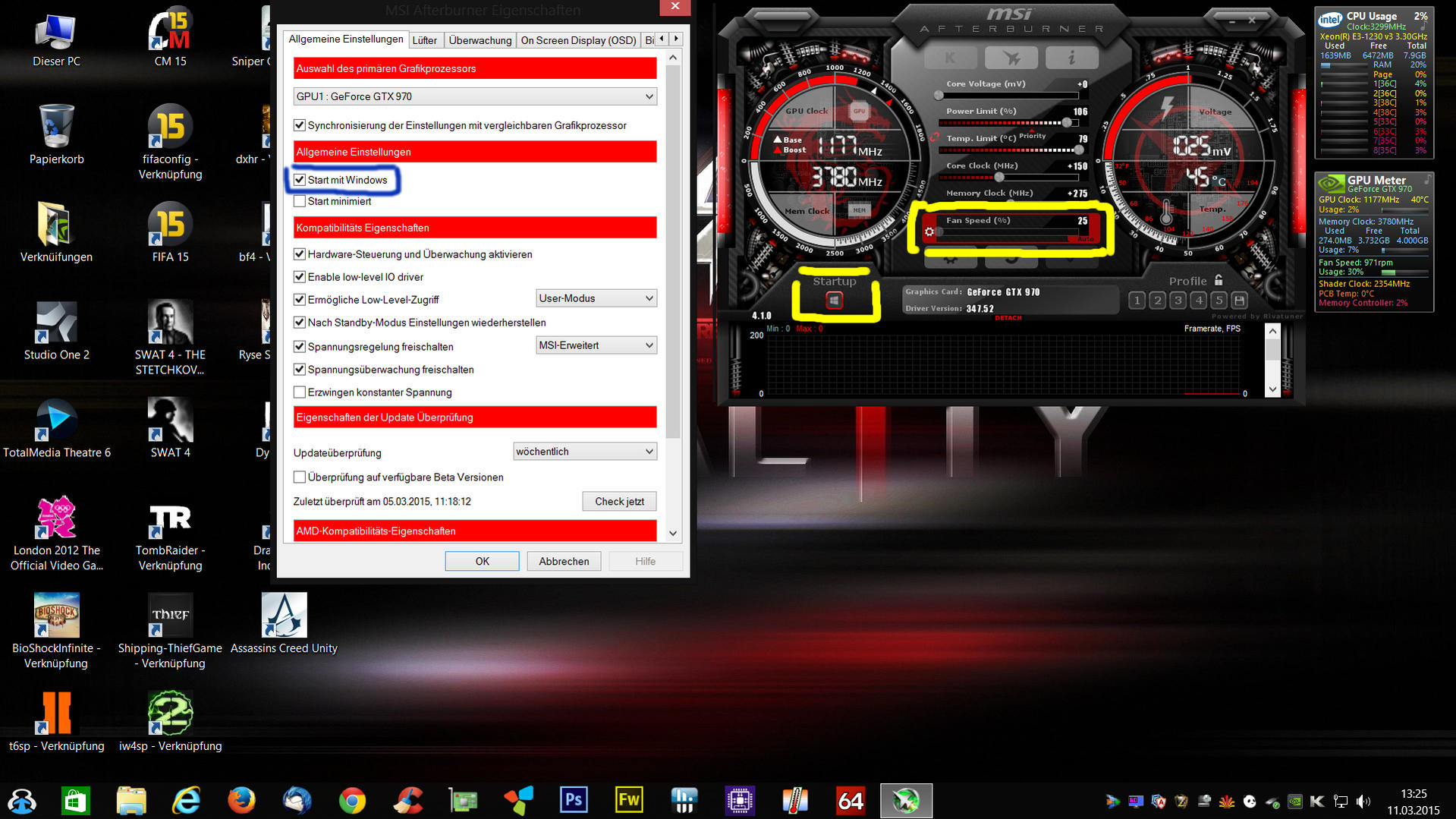Screen dimensions: 1456x819
Task: Click OK in the properties dialog
Action: [482, 561]
